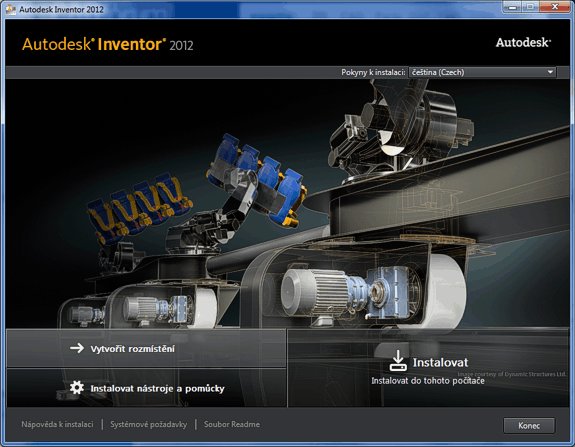Start Instalovat do tohoto počítače
Viewport: 575px width, 447px height.
click(428, 368)
